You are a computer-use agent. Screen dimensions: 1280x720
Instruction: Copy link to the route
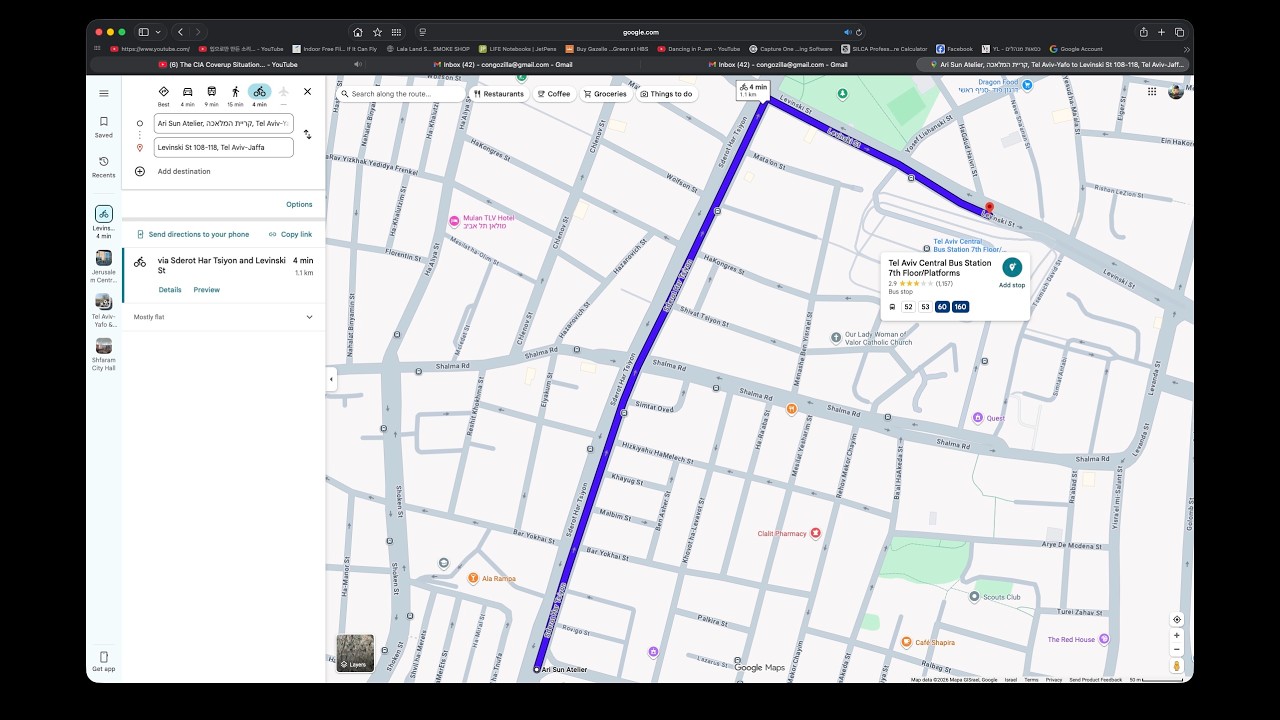[290, 234]
